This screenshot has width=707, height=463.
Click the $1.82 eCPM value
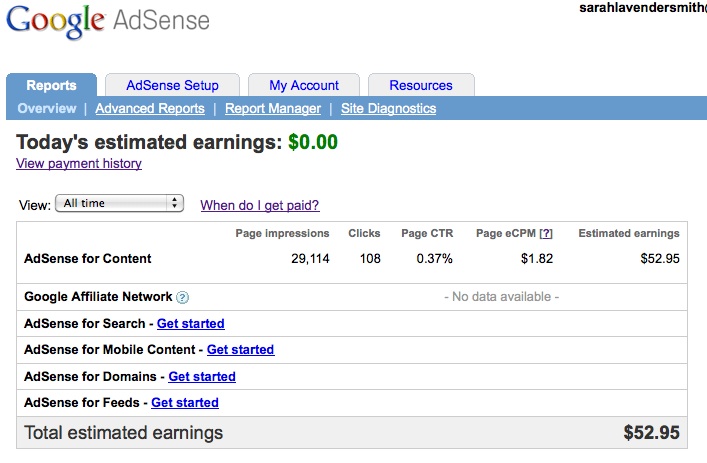[x=537, y=259]
